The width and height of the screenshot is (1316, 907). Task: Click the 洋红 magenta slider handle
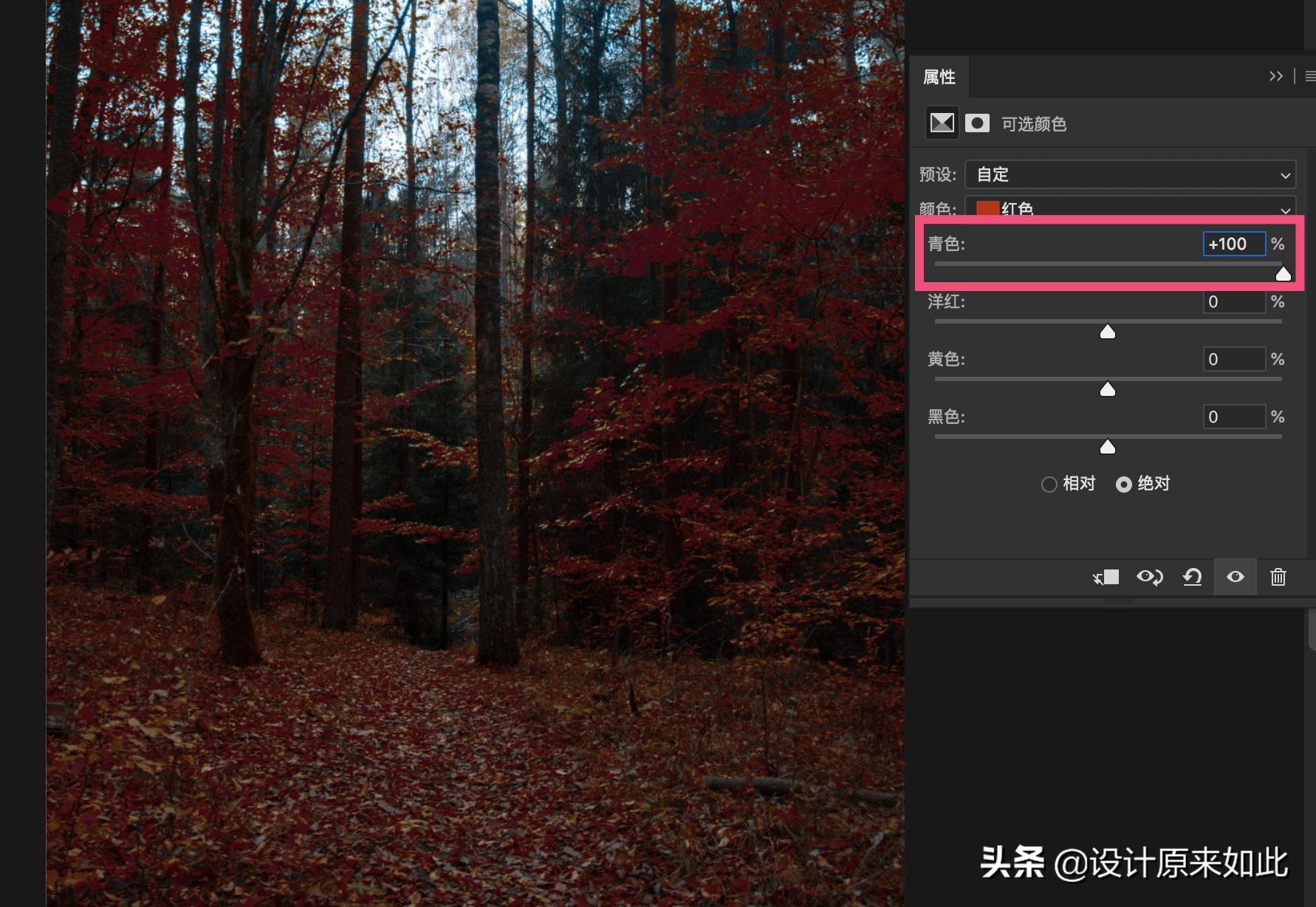(x=1107, y=332)
